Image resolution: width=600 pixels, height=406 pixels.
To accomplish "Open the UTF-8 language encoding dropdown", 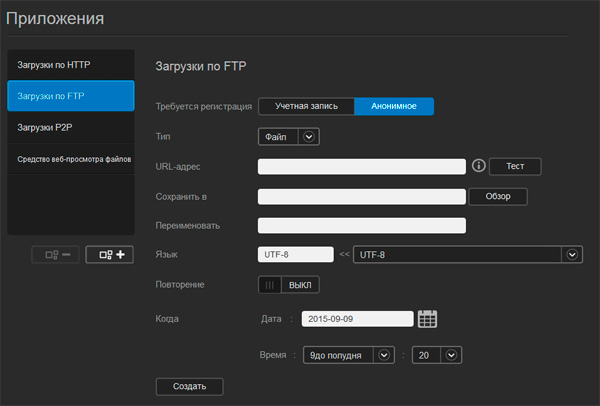I will coord(572,255).
